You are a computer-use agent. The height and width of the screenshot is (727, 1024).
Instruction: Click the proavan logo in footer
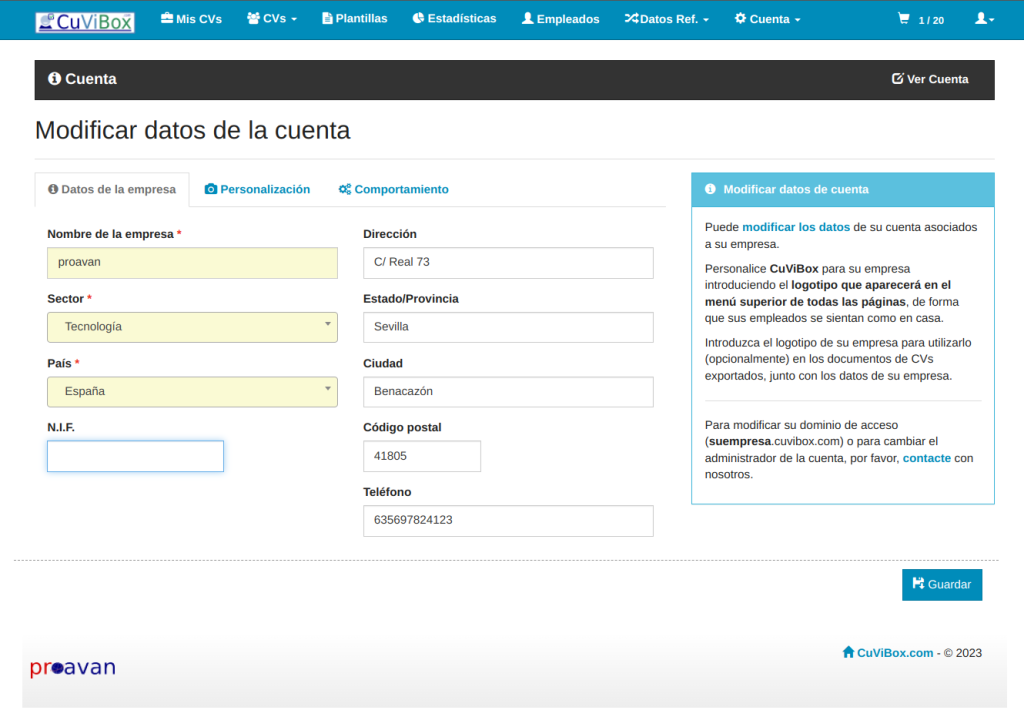coord(73,668)
